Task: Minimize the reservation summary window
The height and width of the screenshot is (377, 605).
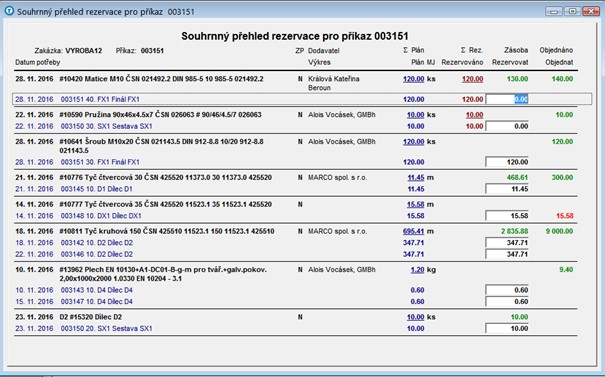Action: click(x=554, y=11)
